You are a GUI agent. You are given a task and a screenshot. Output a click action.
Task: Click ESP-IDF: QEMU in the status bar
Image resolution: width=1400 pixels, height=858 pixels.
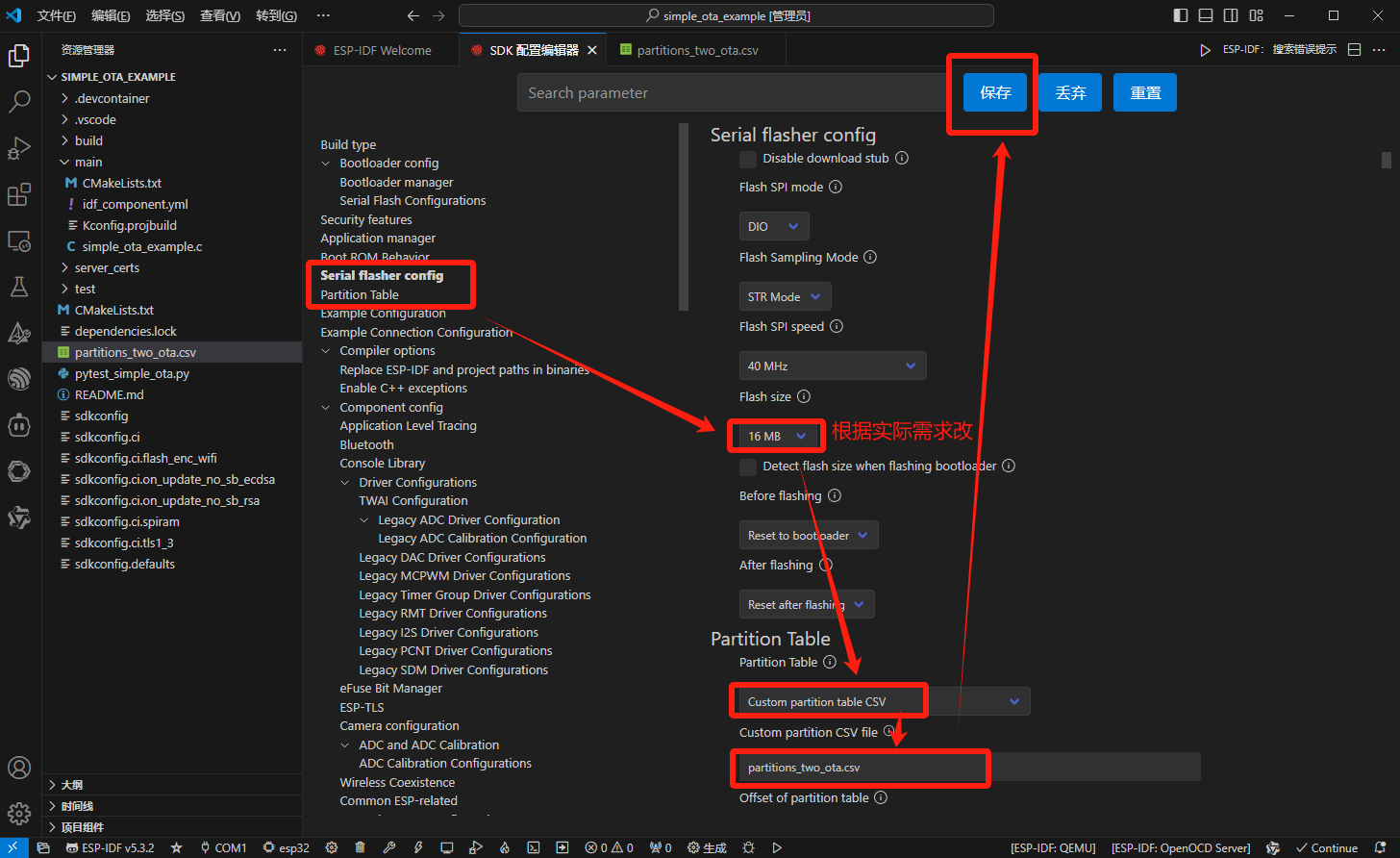click(1053, 847)
